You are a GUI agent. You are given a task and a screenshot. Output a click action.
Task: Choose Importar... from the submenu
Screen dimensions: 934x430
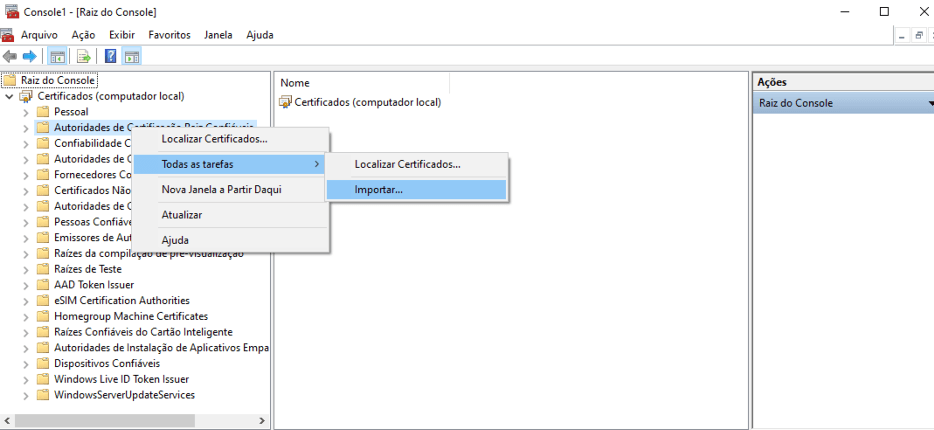click(379, 189)
